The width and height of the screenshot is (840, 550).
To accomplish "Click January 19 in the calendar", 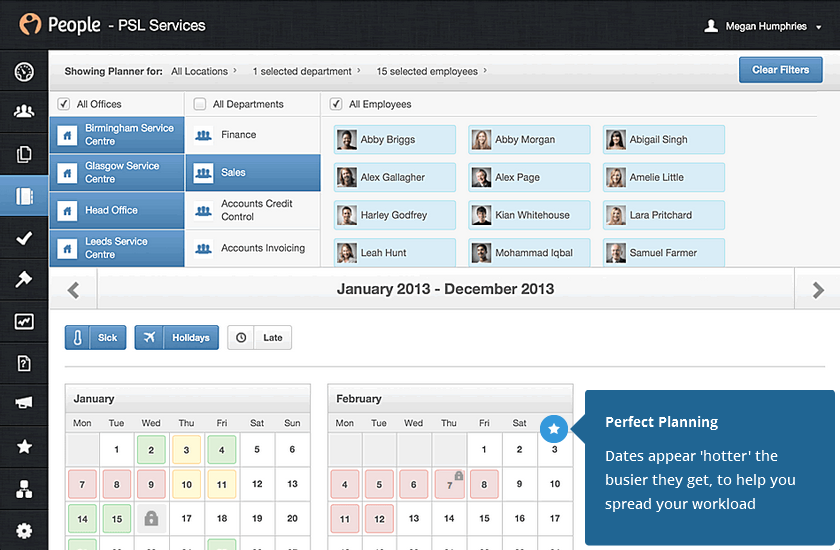I will coord(257,518).
